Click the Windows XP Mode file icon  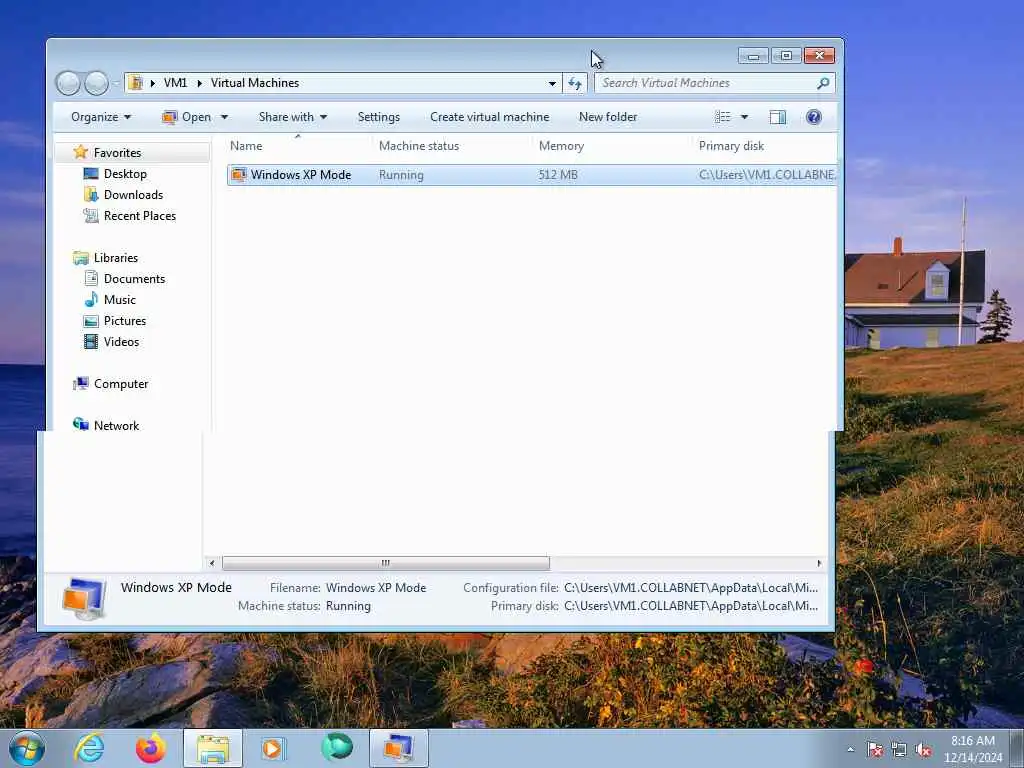click(239, 174)
